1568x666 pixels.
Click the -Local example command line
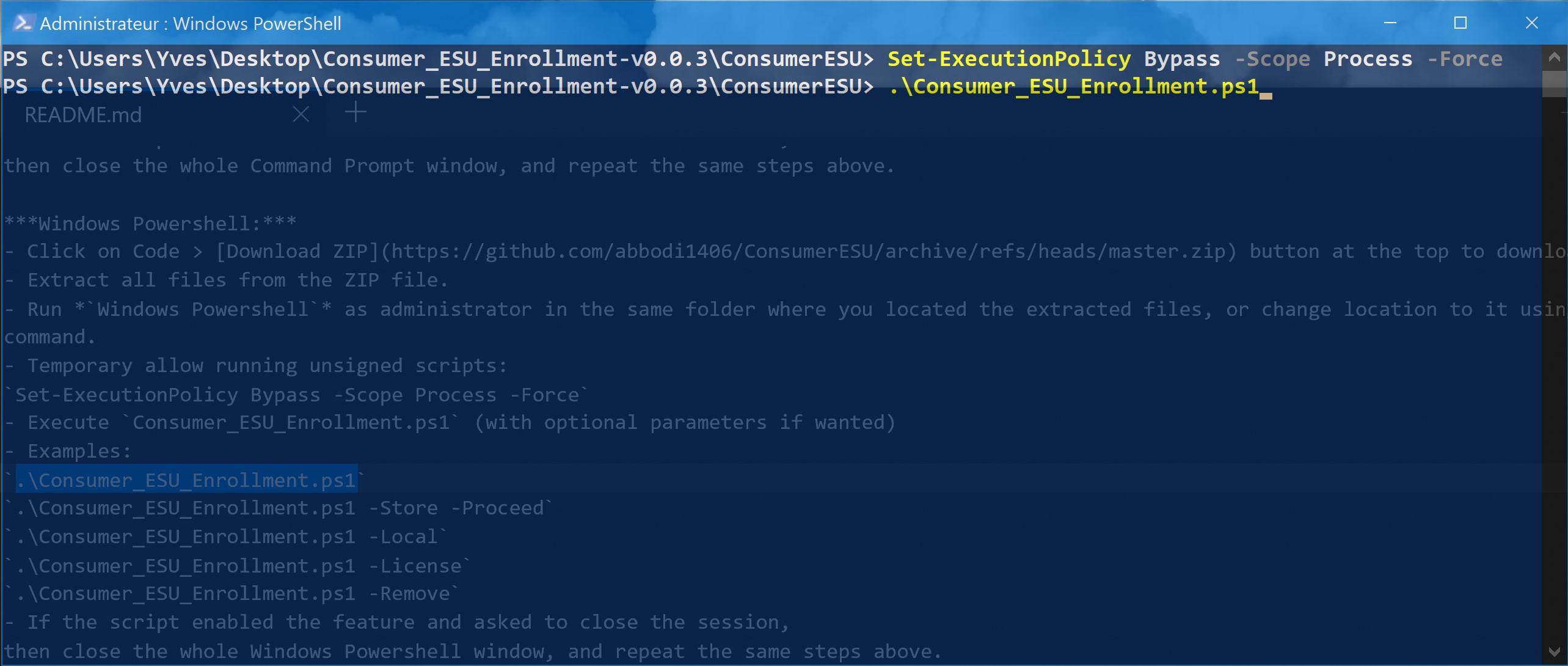(x=226, y=537)
